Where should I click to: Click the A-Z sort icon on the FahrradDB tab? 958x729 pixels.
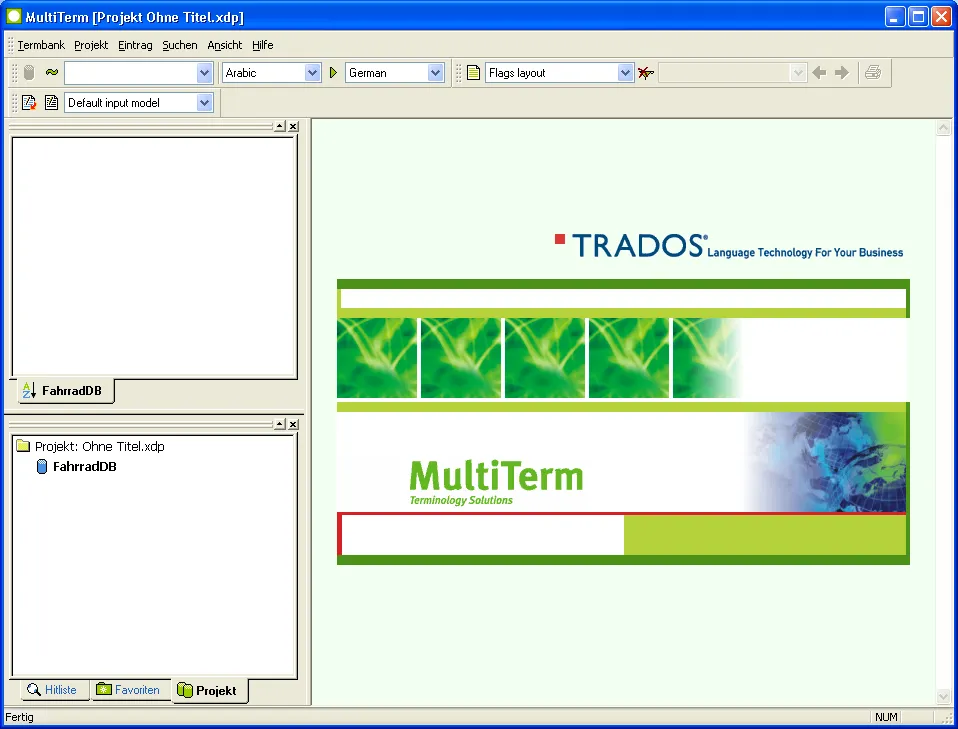coord(29,390)
